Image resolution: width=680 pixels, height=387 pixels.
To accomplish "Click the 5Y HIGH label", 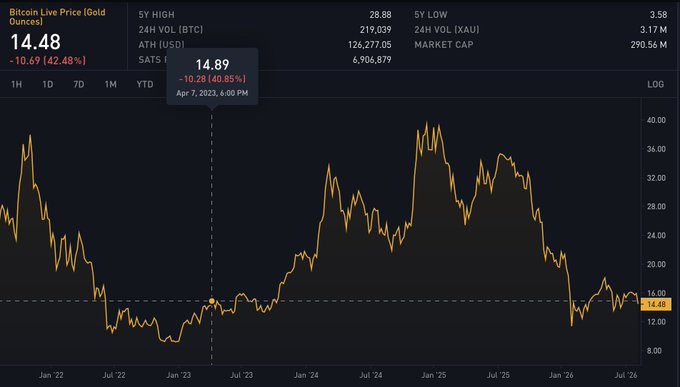I will coord(157,15).
